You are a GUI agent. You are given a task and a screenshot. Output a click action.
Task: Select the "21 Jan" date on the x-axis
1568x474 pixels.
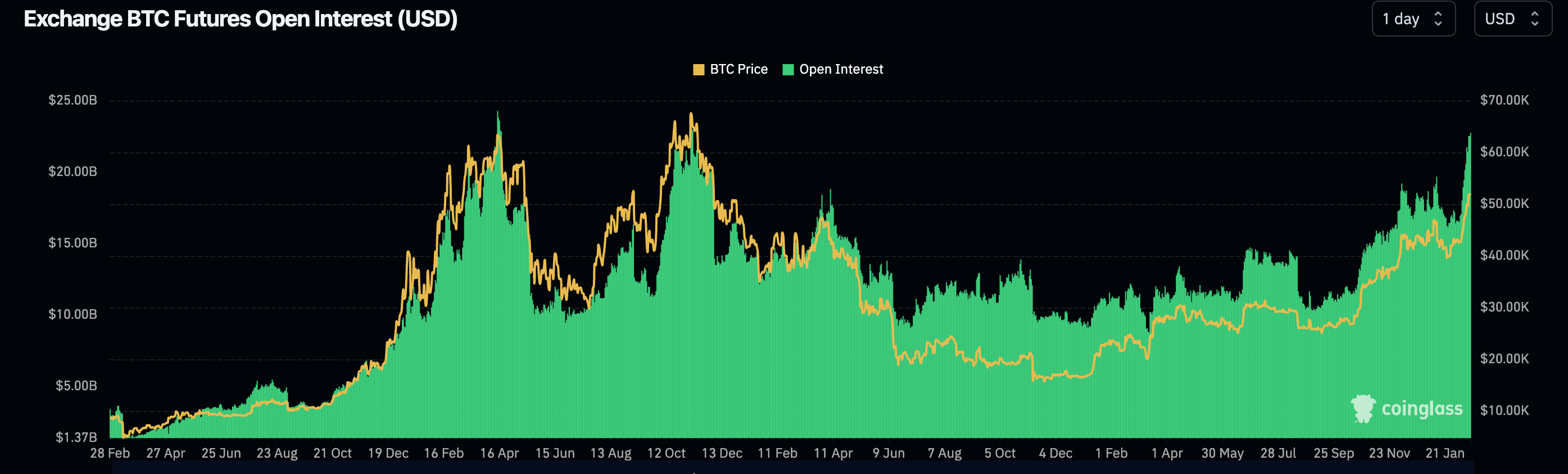click(x=1444, y=453)
